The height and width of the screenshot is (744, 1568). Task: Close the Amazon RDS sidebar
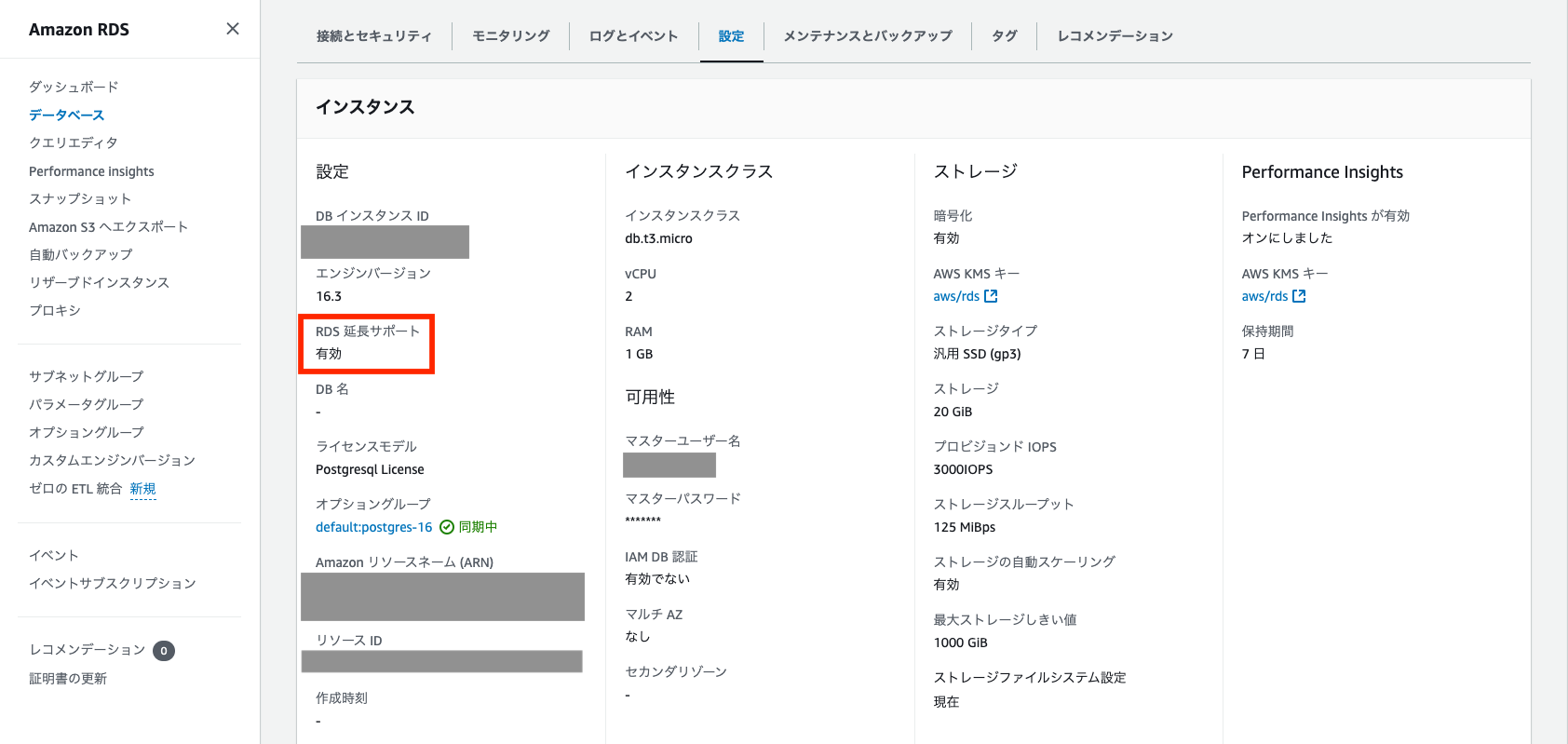coord(233,29)
